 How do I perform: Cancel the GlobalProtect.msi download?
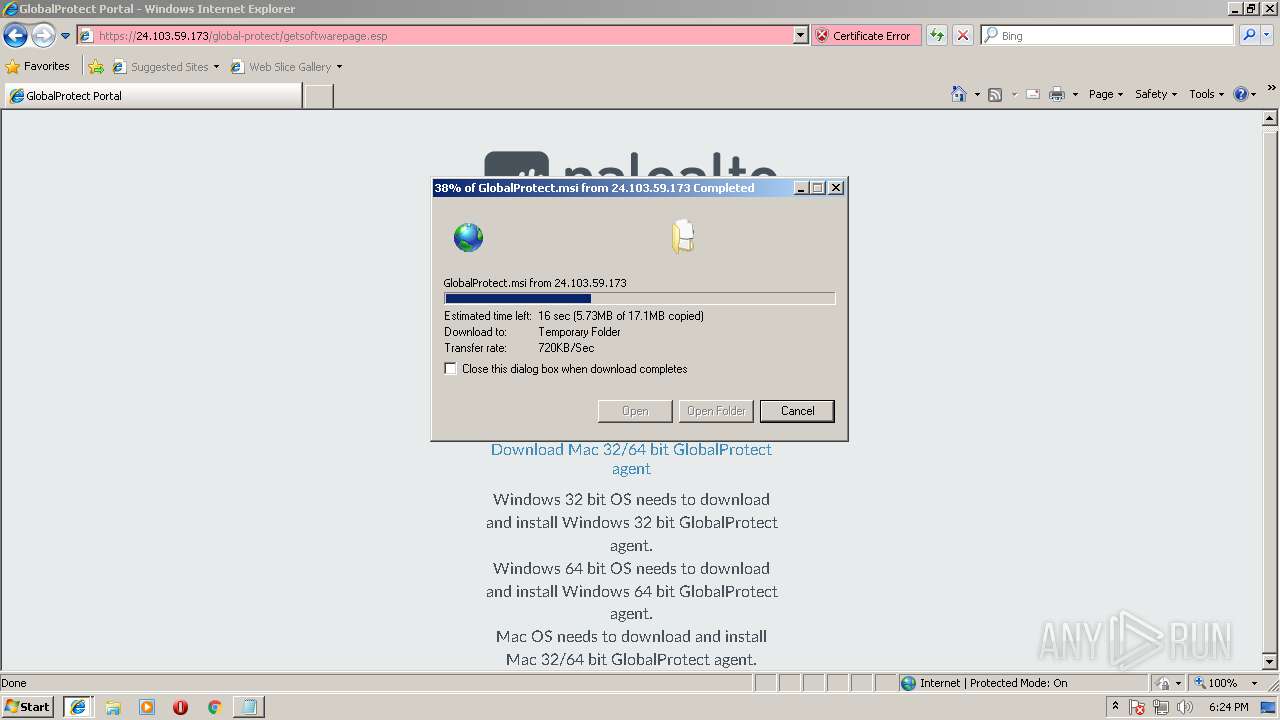click(797, 411)
